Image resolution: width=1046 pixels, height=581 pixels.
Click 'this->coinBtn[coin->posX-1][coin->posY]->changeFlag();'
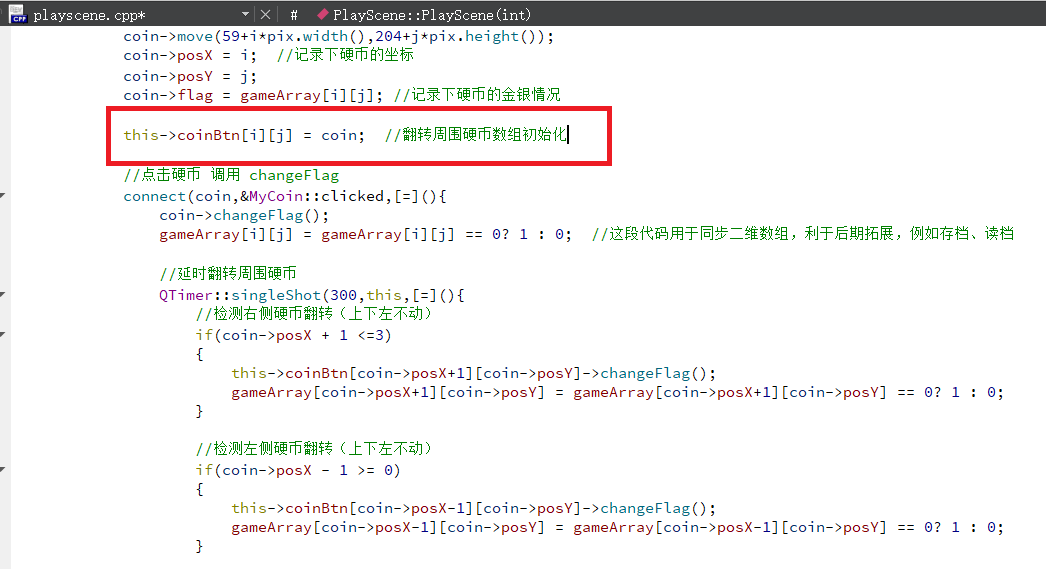pyautogui.click(x=474, y=508)
